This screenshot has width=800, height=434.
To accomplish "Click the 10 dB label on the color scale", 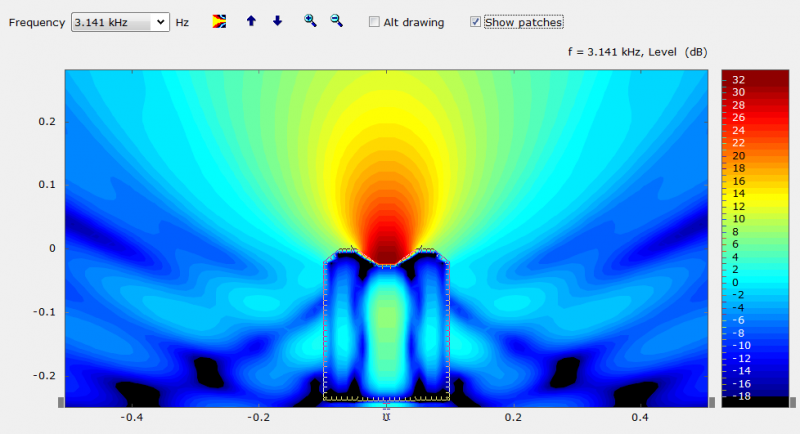I will 738,219.
